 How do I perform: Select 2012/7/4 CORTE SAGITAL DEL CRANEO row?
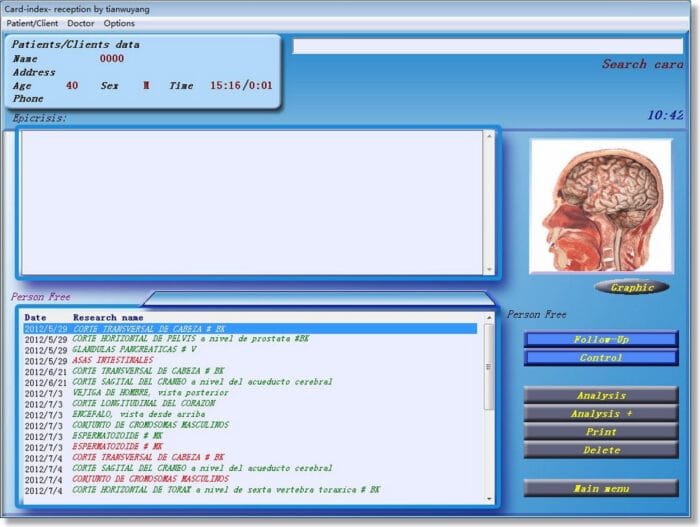(250, 468)
